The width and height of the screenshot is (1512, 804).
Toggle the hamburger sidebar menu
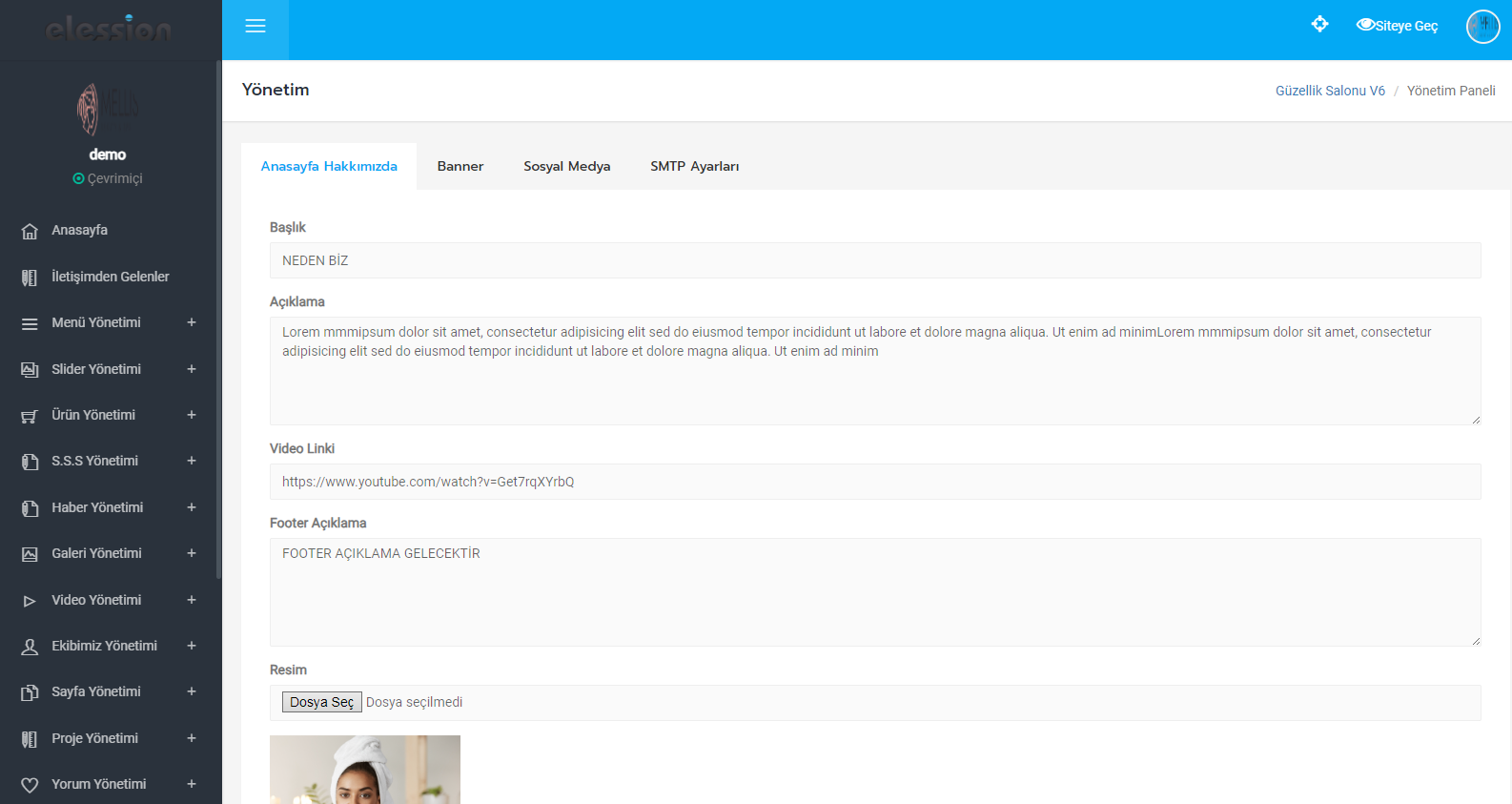coord(255,27)
